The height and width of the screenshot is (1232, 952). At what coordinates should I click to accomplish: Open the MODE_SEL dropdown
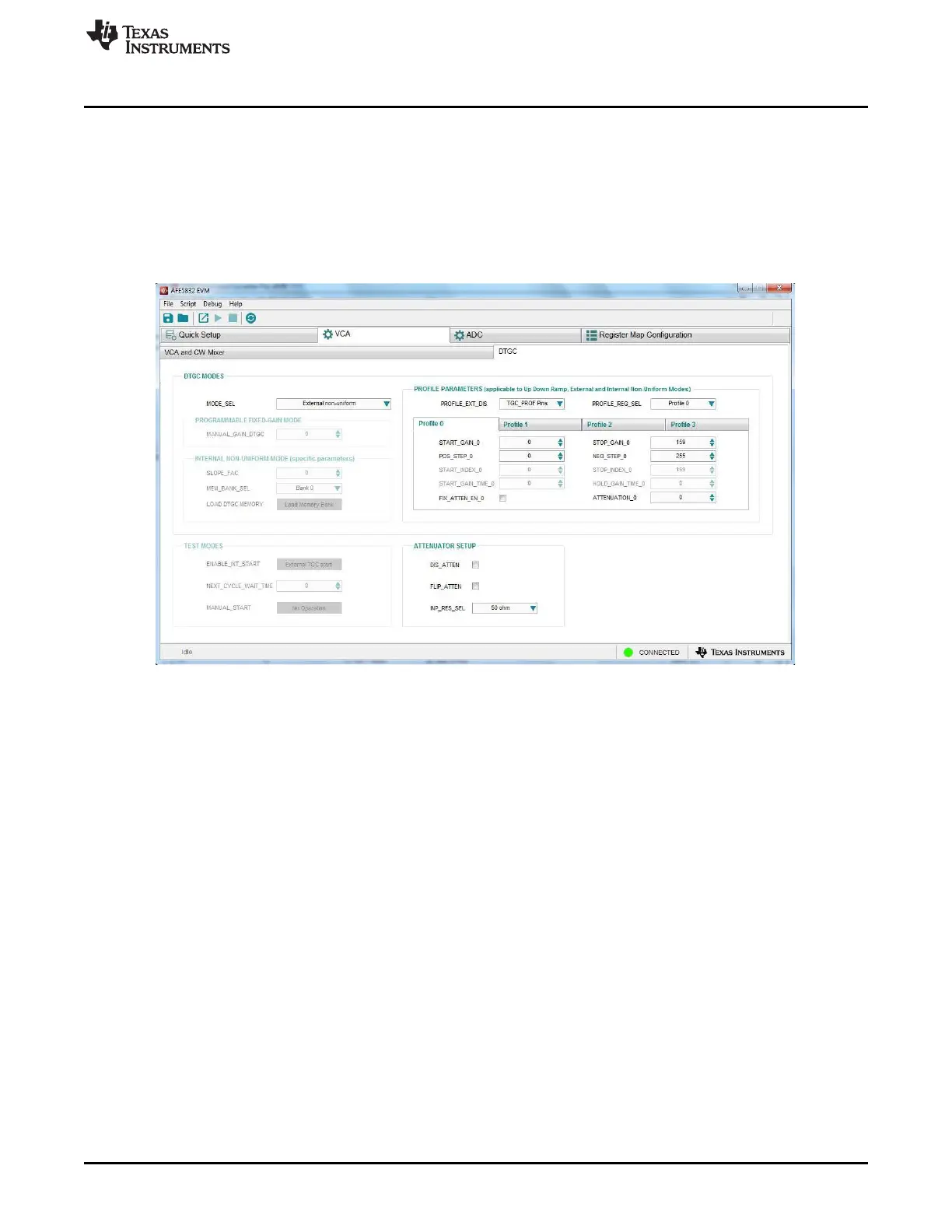tap(334, 404)
